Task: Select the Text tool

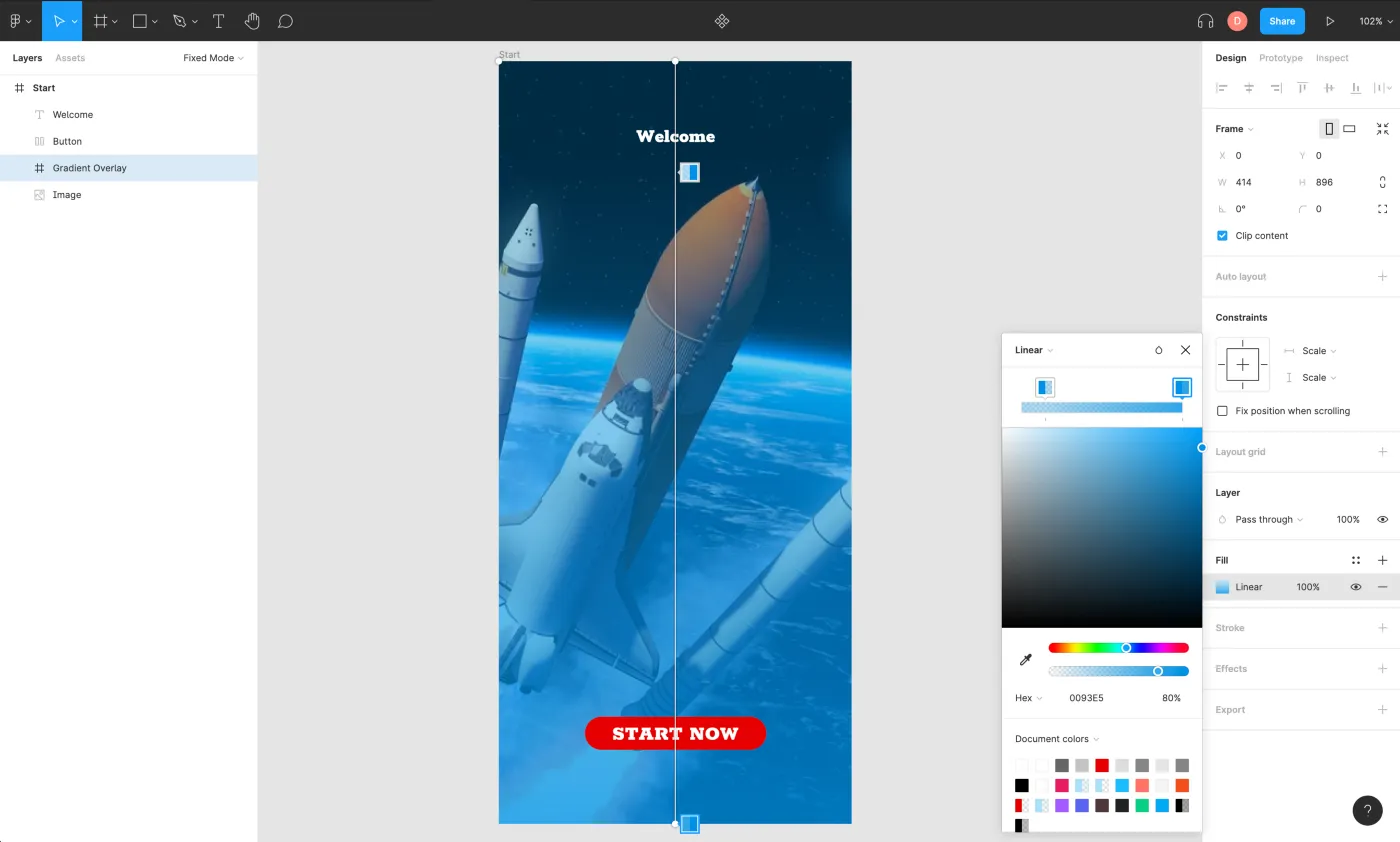Action: click(218, 20)
